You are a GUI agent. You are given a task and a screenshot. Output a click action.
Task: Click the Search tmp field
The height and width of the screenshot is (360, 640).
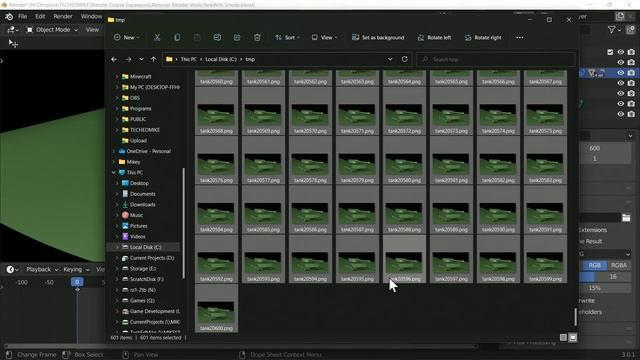tap(496, 59)
